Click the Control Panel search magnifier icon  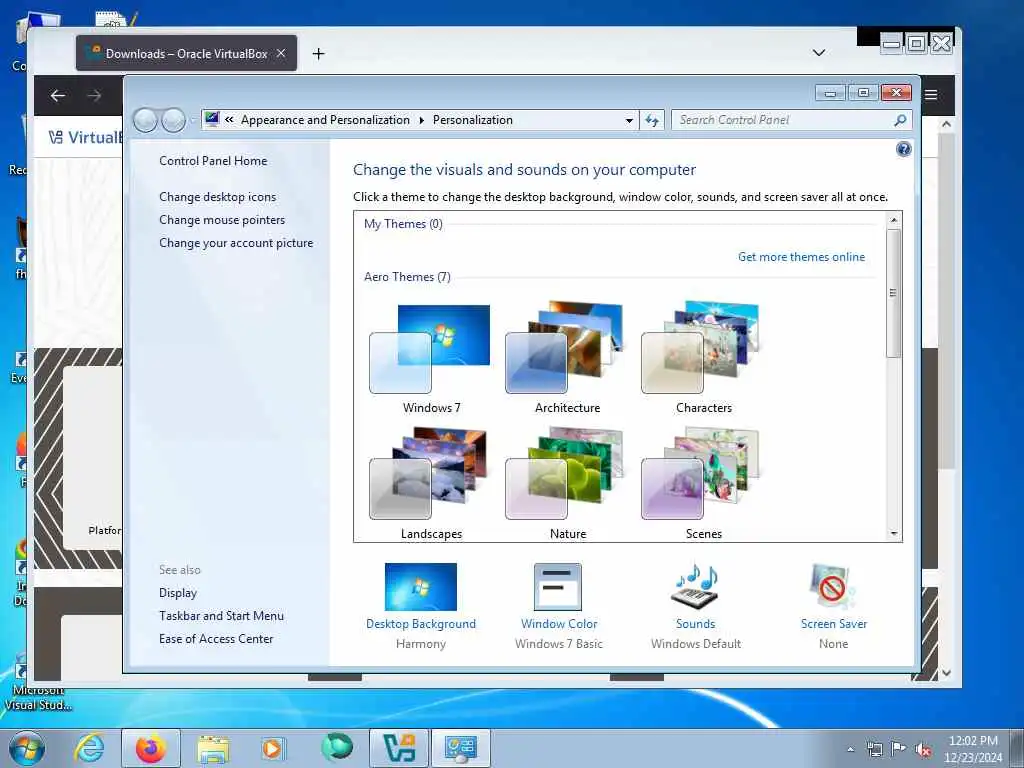[900, 120]
